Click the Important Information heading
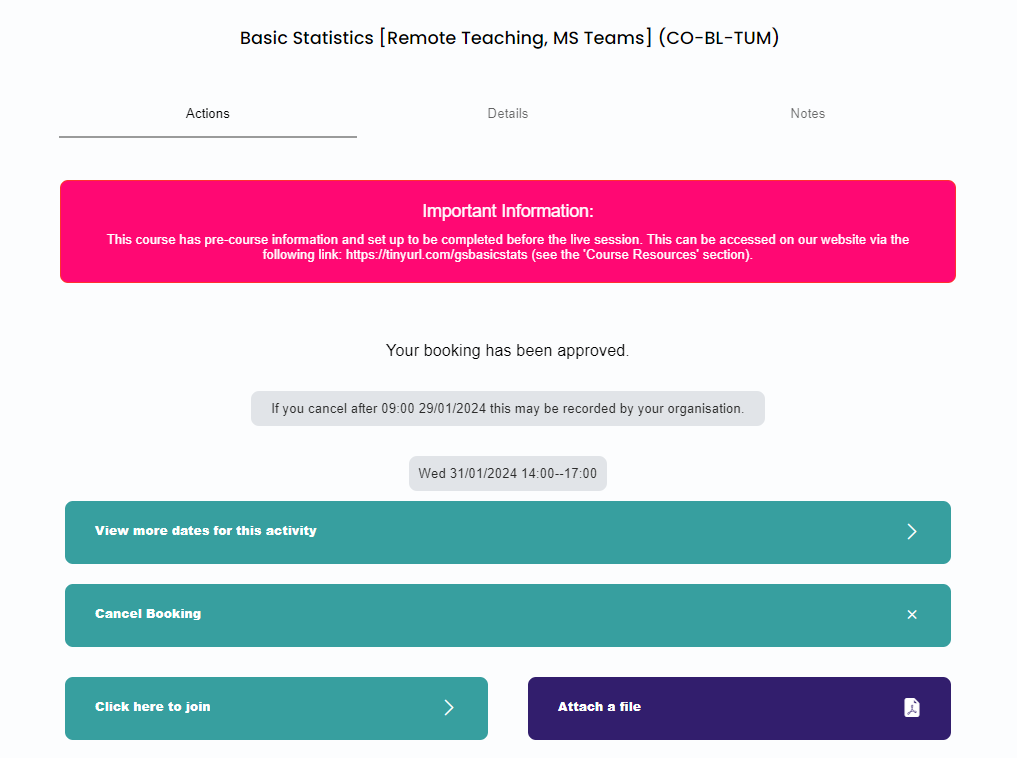The width and height of the screenshot is (1017, 758). click(x=508, y=211)
